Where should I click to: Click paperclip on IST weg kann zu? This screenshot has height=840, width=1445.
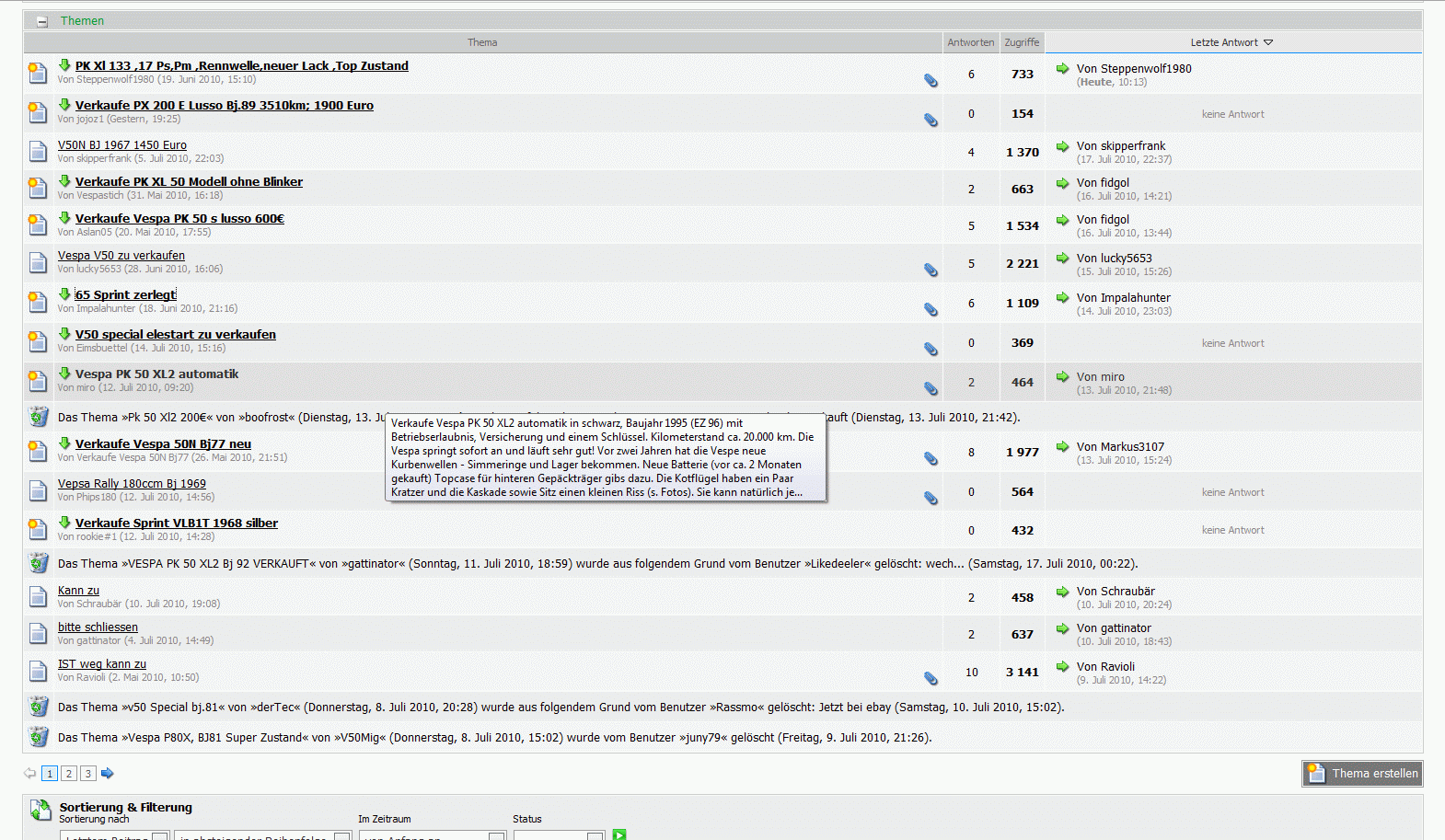[x=931, y=679]
